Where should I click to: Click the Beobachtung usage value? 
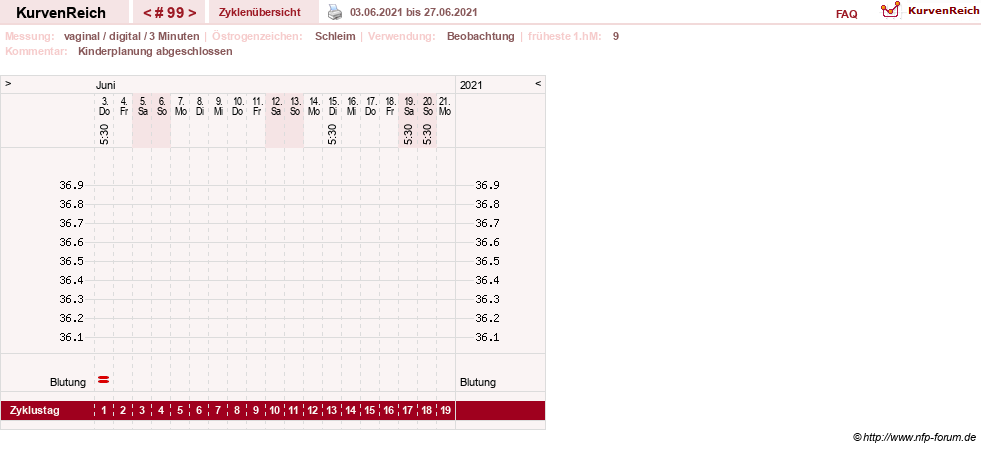480,36
